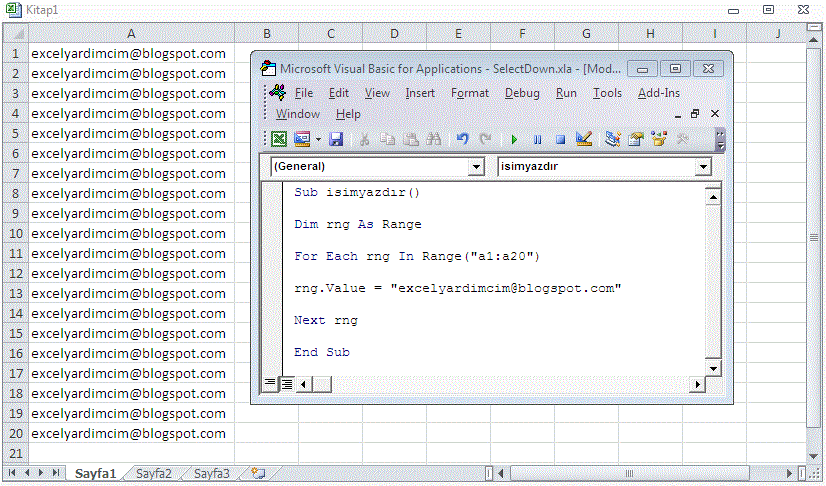This screenshot has width=826, height=486.
Task: Restore the inner module window
Action: click(x=695, y=114)
